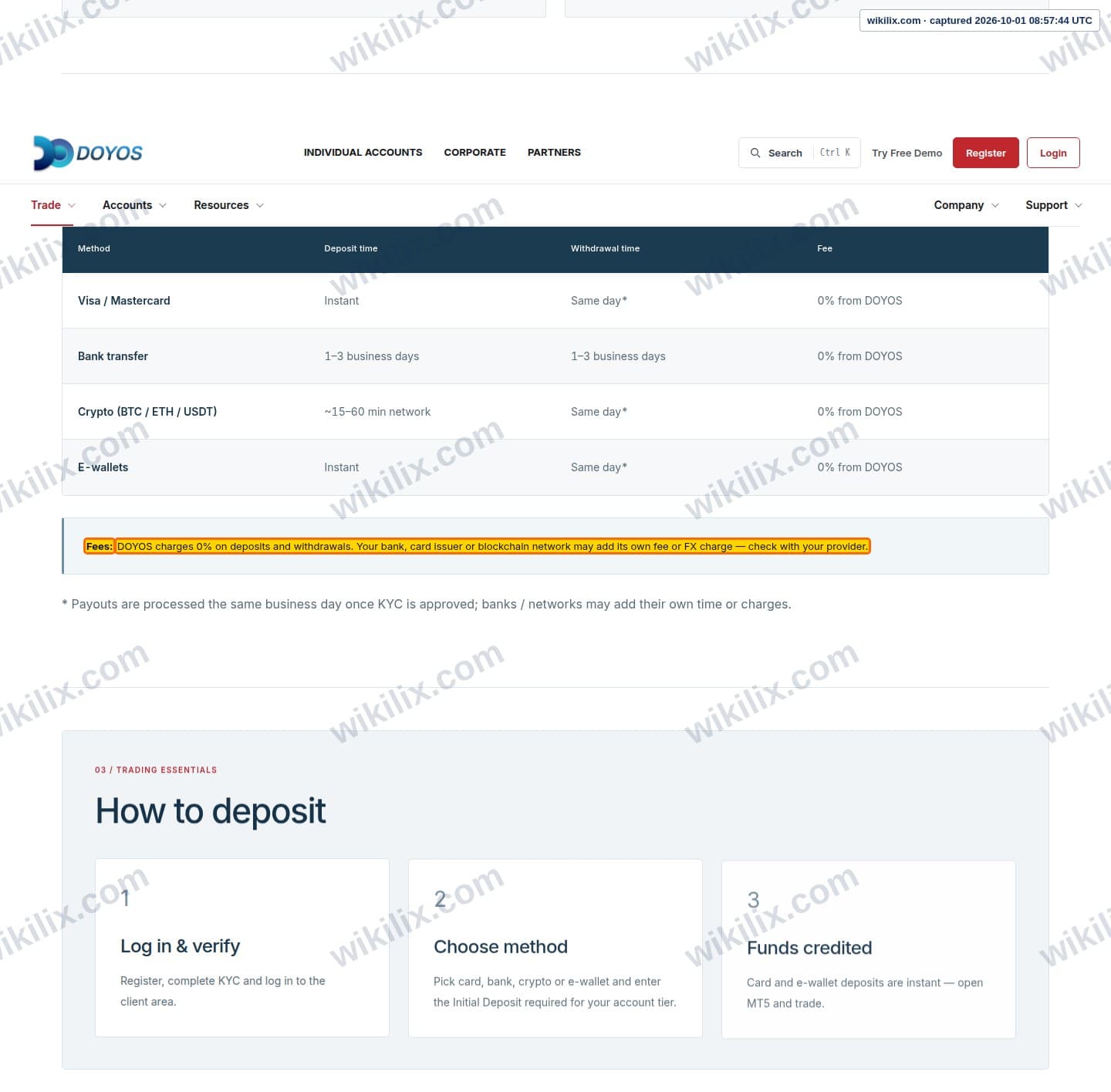Click the Choose method card title
The image size is (1111, 1092).
click(x=501, y=947)
